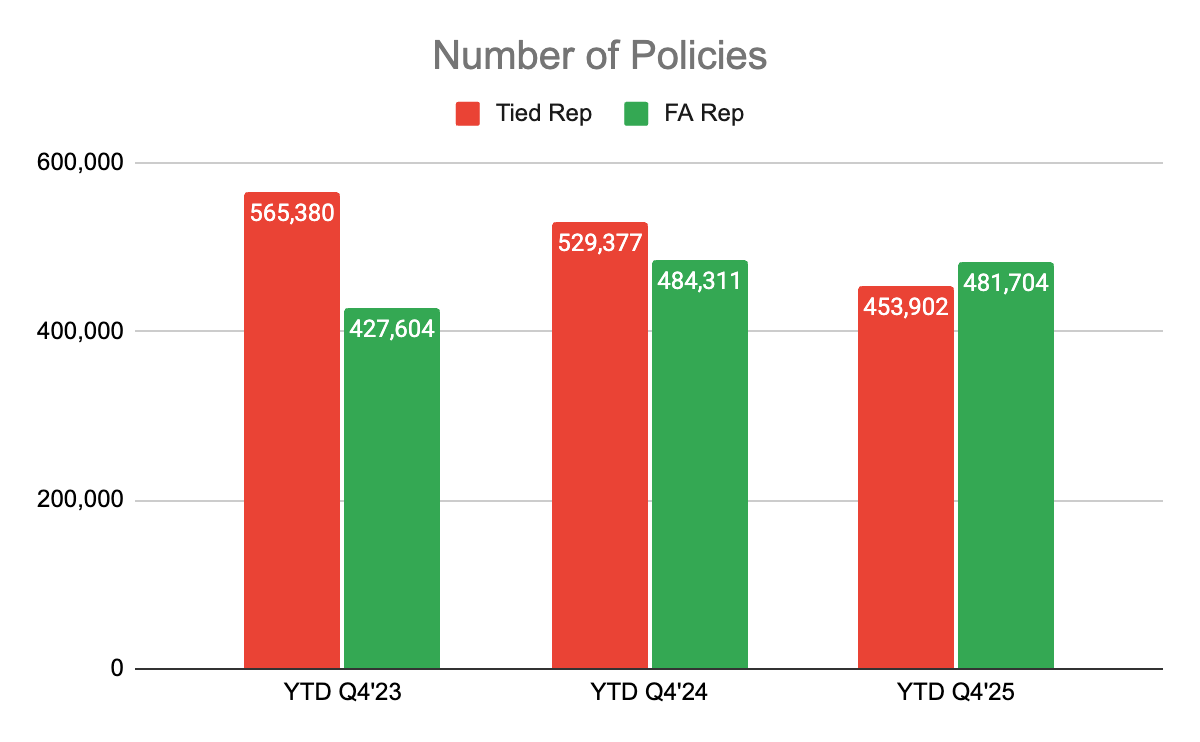The image size is (1200, 742).
Task: Click the 481,704 data label
Action: (1005, 283)
